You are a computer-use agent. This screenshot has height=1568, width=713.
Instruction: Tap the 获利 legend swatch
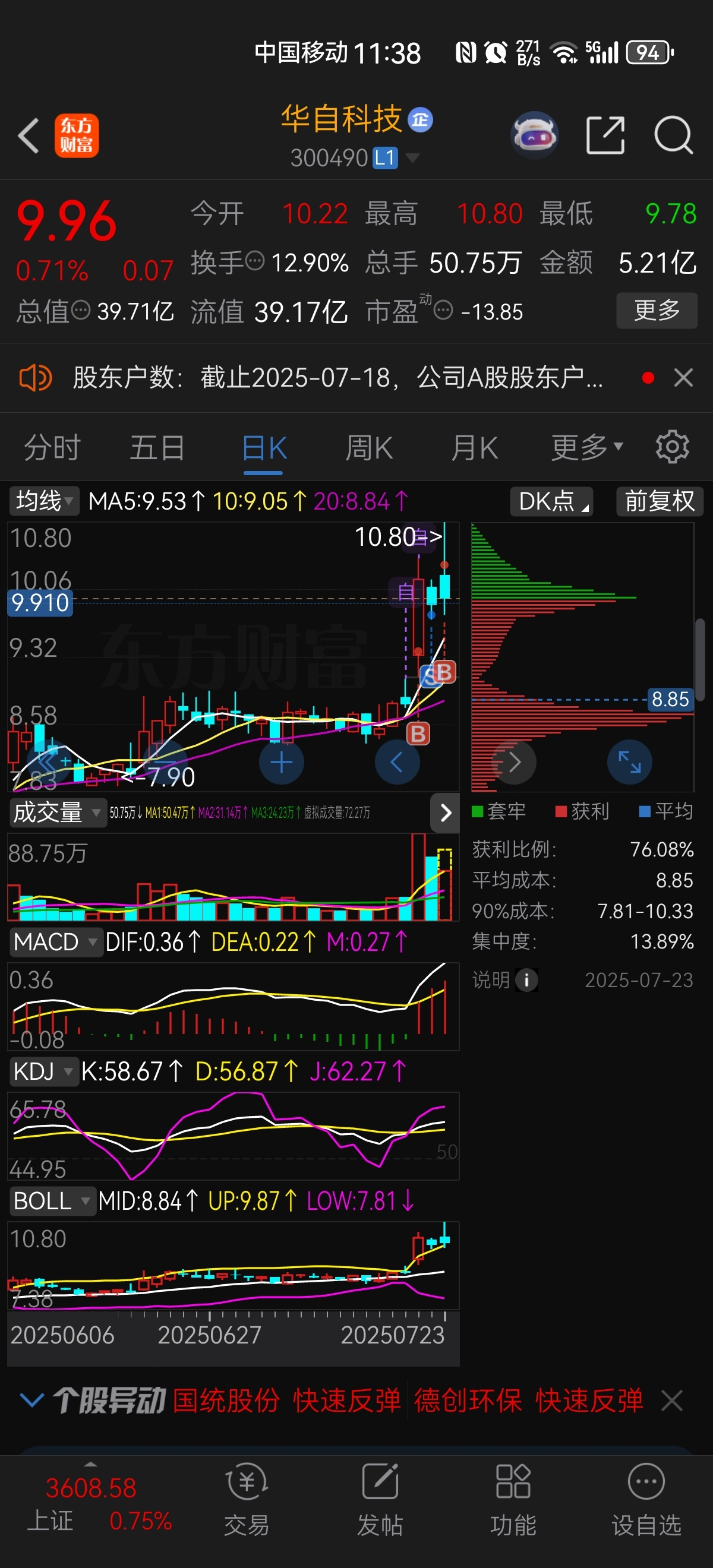tap(561, 811)
